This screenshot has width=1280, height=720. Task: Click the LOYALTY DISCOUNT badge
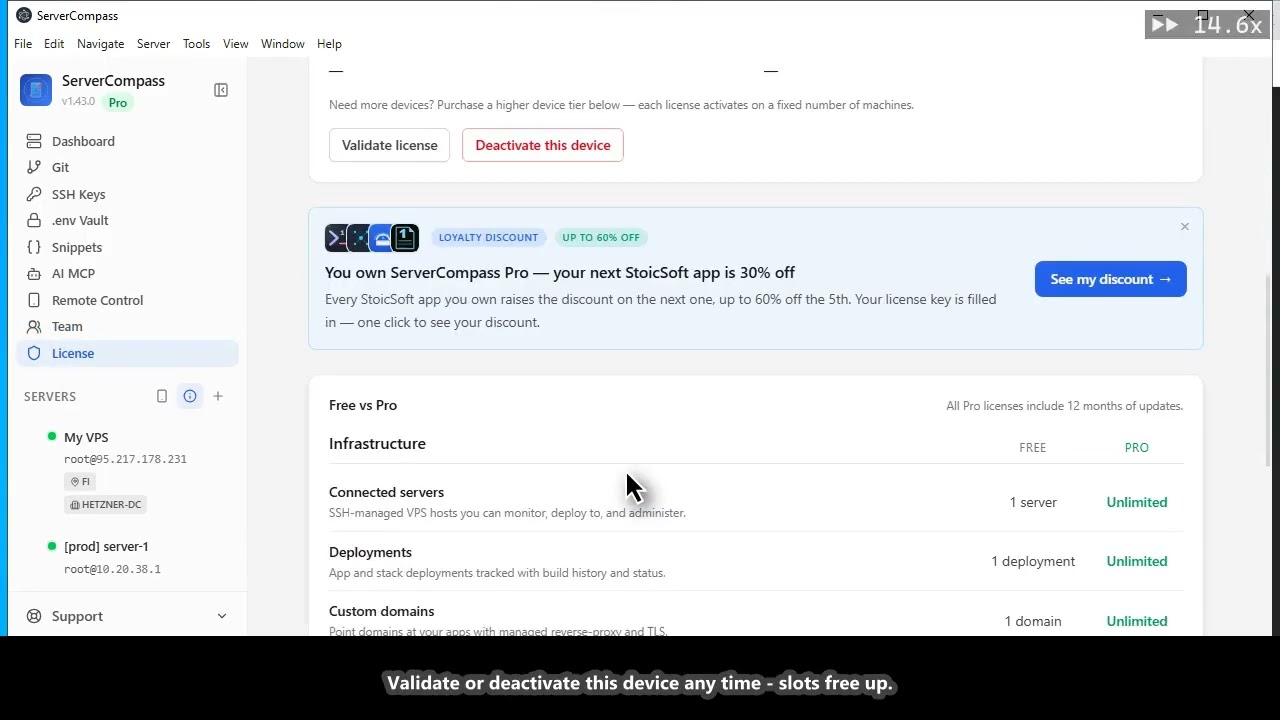(488, 237)
